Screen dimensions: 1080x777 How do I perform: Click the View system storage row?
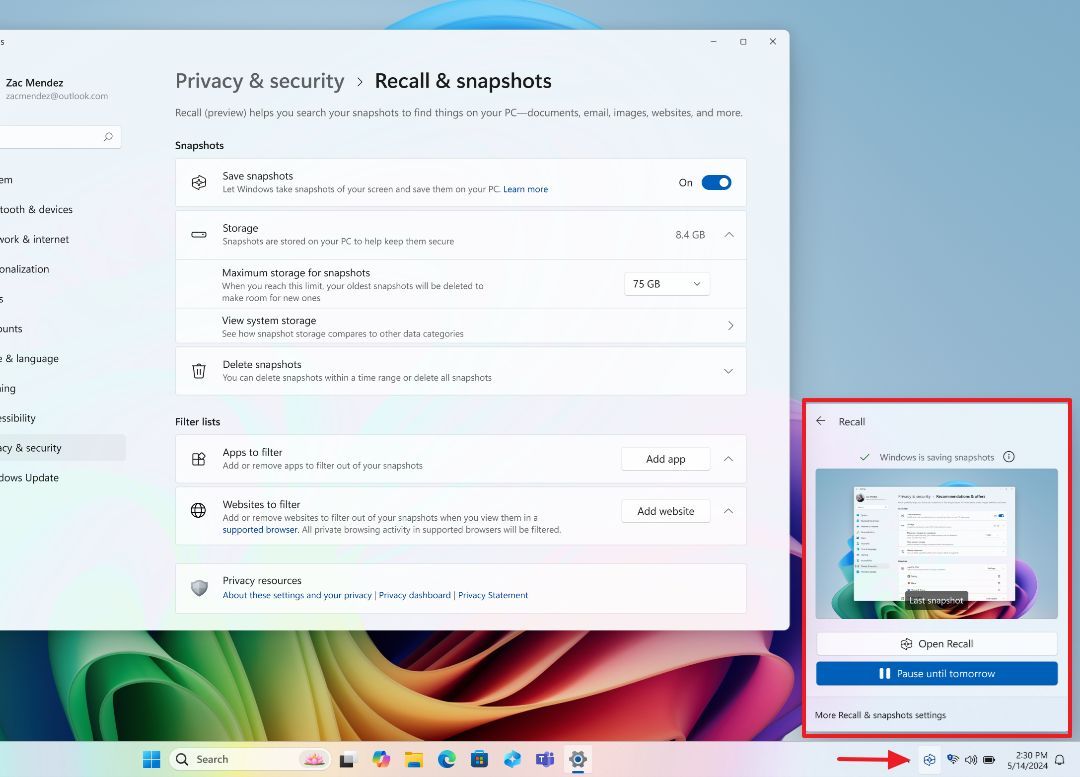tap(460, 325)
